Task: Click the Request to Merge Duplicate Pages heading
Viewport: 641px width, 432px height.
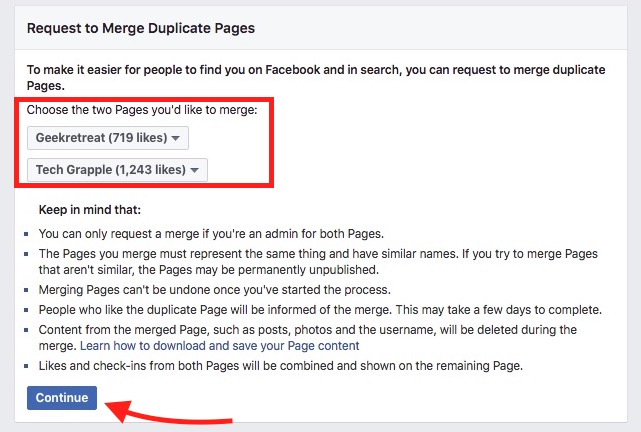Action: coord(141,28)
